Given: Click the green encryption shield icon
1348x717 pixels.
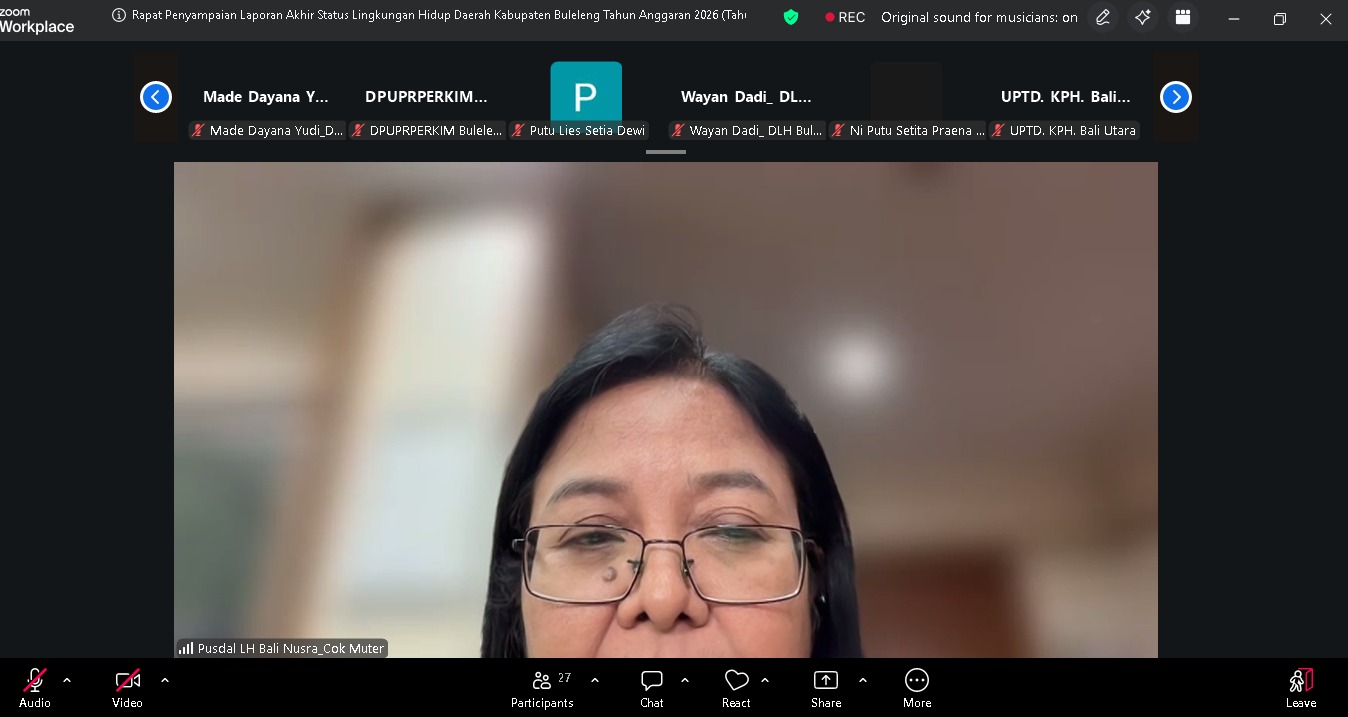Looking at the screenshot, I should coord(791,17).
